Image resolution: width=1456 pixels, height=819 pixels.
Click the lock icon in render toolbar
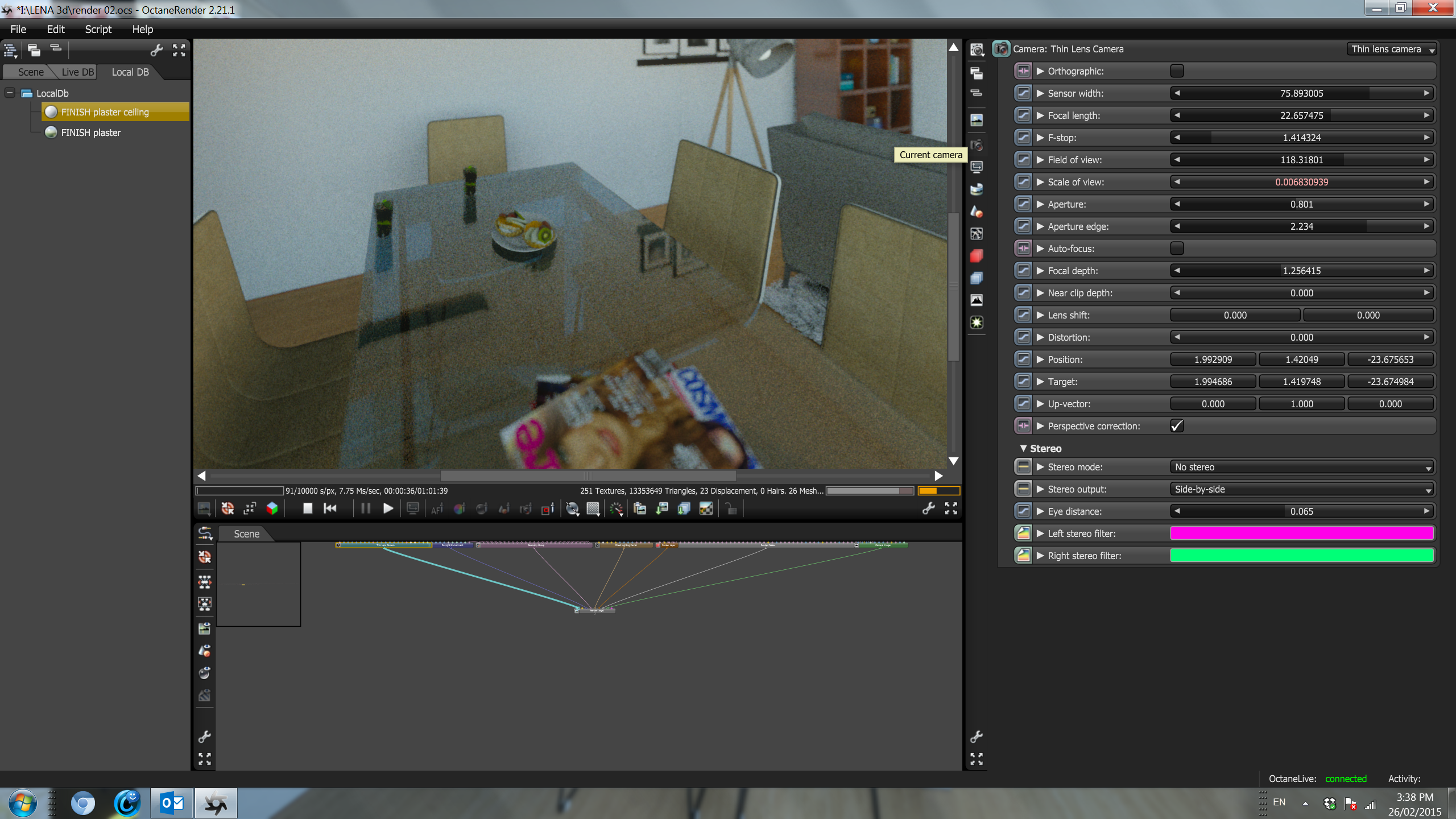(731, 509)
